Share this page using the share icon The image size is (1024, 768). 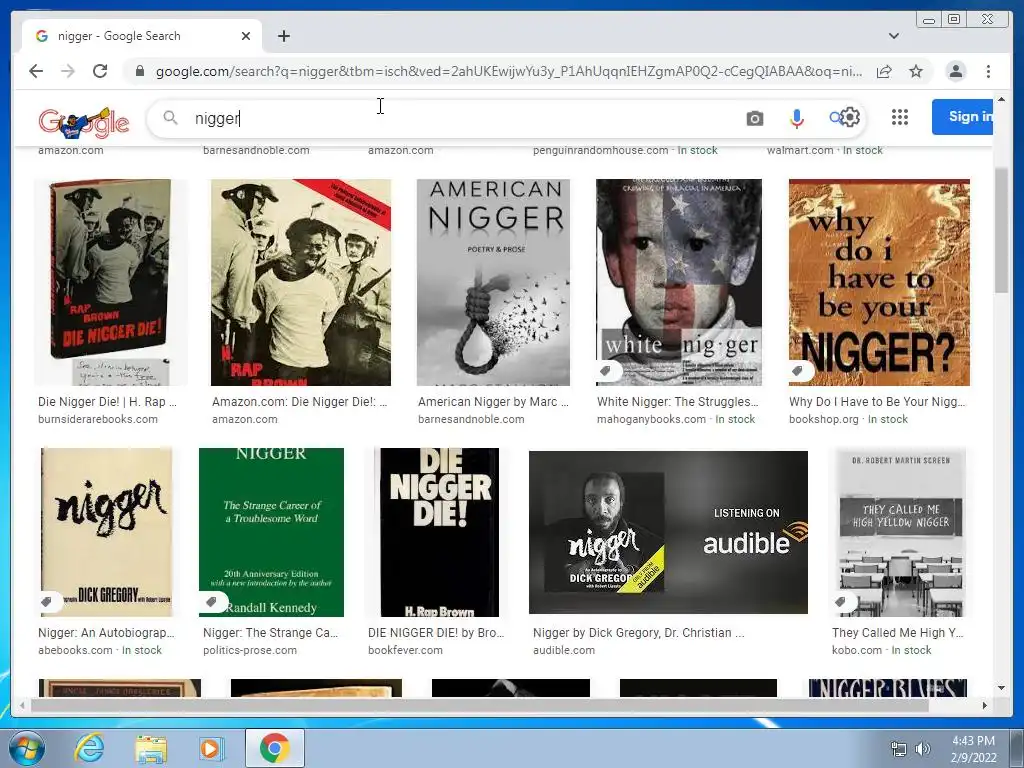pyautogui.click(x=884, y=71)
